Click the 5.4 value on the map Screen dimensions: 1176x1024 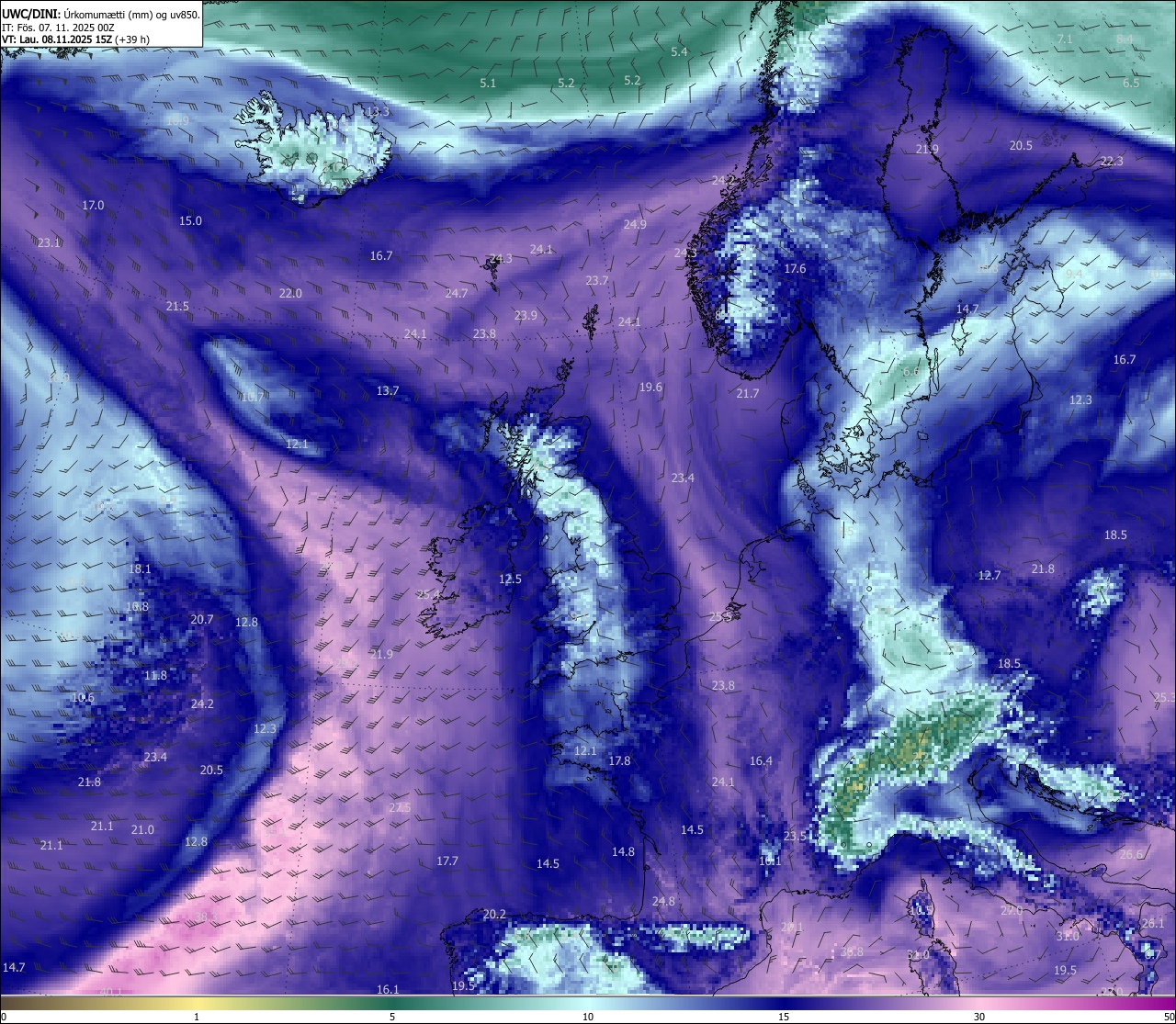(679, 52)
